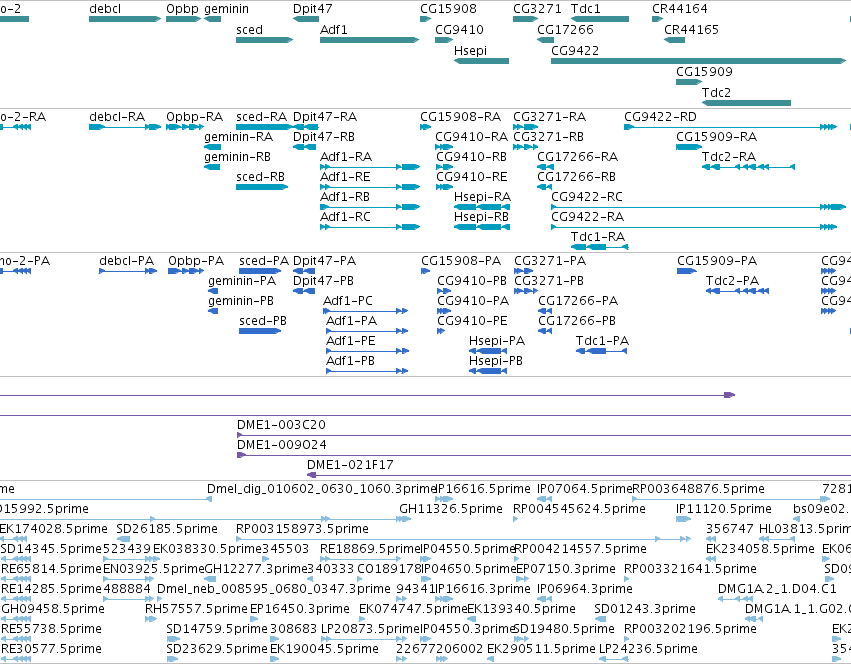Select the Opbp gene label
The width and height of the screenshot is (851, 664).
[x=183, y=9]
